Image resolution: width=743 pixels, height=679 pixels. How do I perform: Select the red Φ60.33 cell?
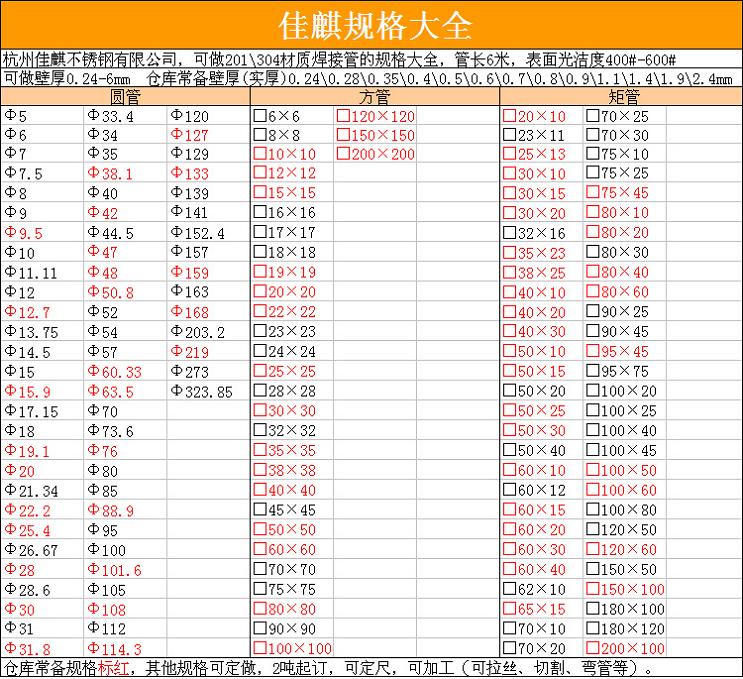(x=114, y=372)
